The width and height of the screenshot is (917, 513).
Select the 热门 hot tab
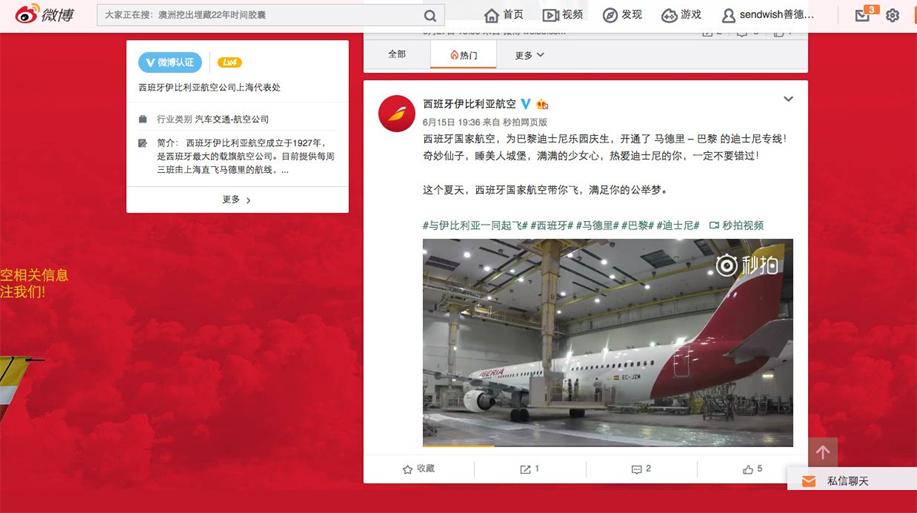[463, 55]
